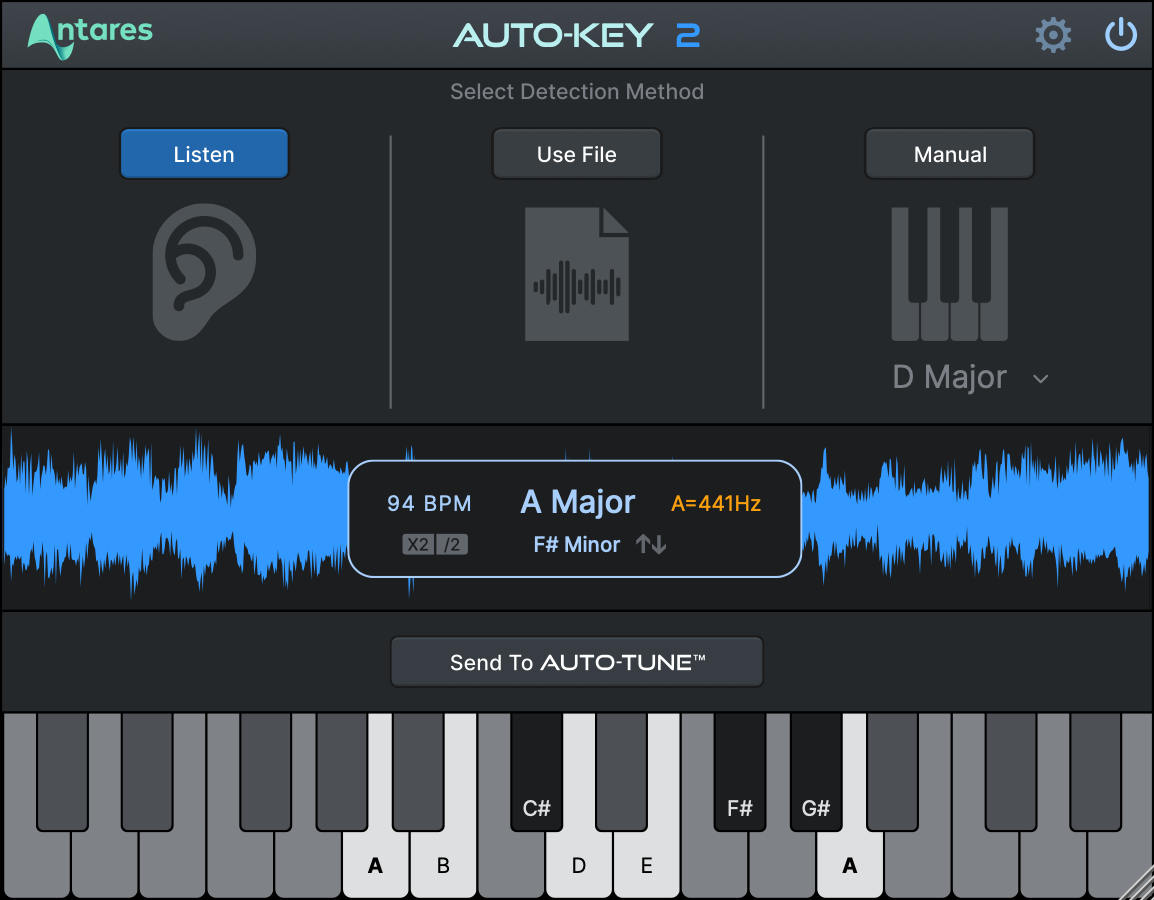
Task: Open the D Major key dropdown
Action: click(x=948, y=378)
